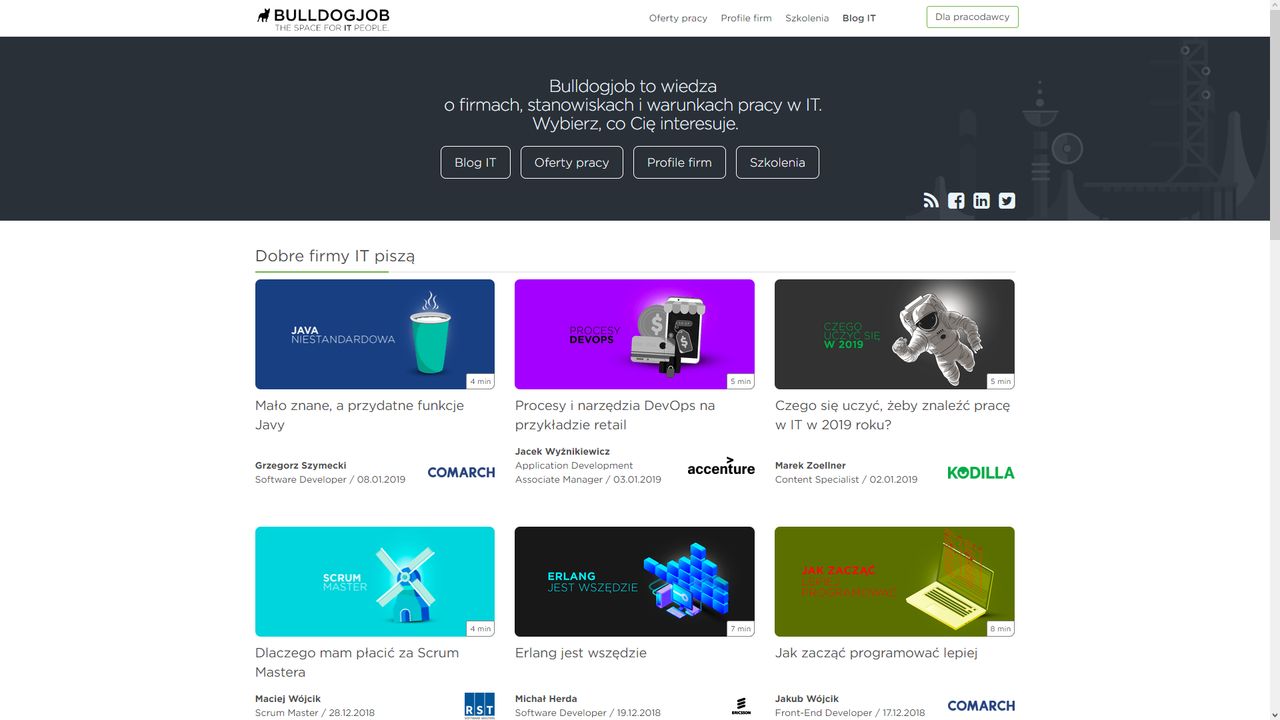Open Profile firm in top navigation
Image resolution: width=1280 pixels, height=720 pixels.
click(x=746, y=18)
